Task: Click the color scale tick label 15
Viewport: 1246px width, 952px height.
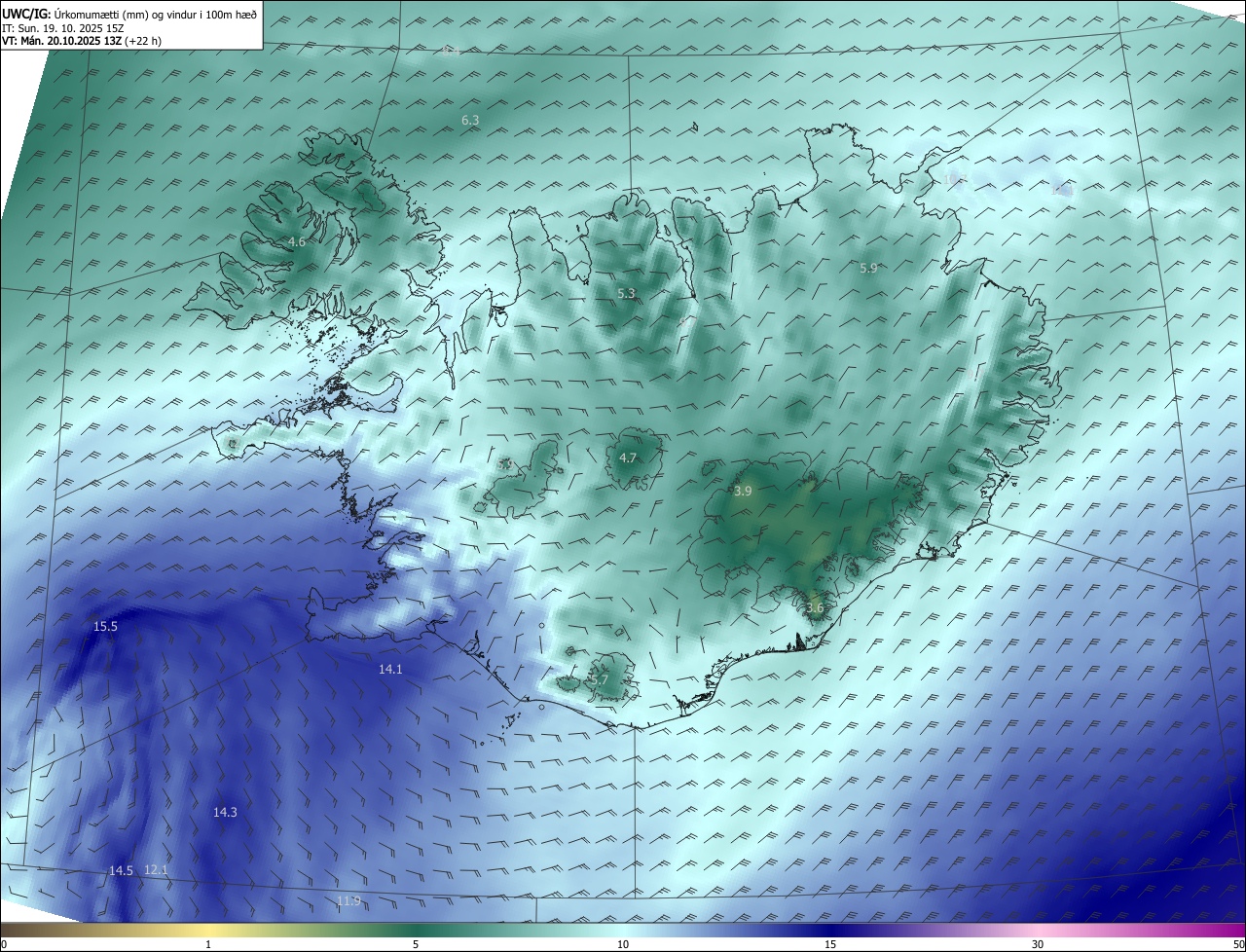Action: [830, 944]
